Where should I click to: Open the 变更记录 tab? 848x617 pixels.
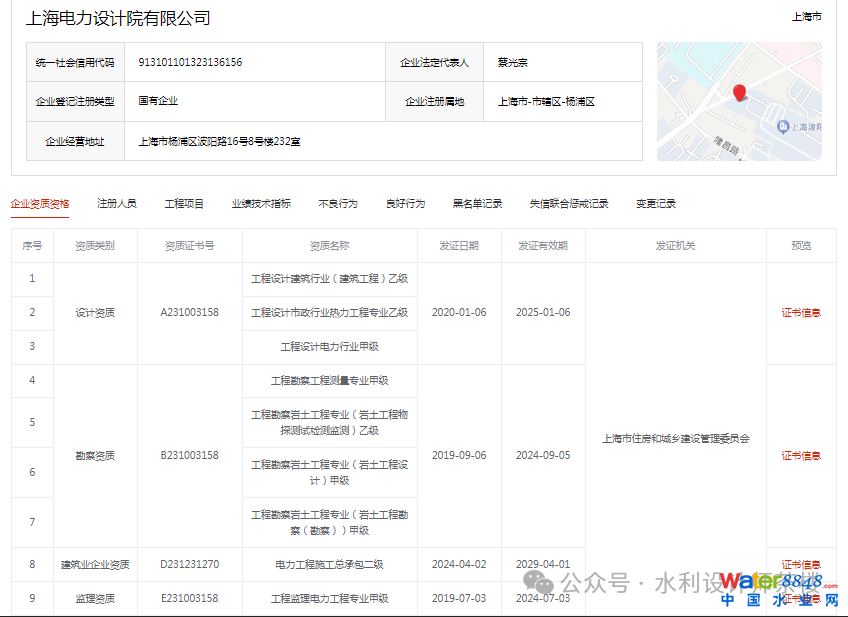(655, 204)
